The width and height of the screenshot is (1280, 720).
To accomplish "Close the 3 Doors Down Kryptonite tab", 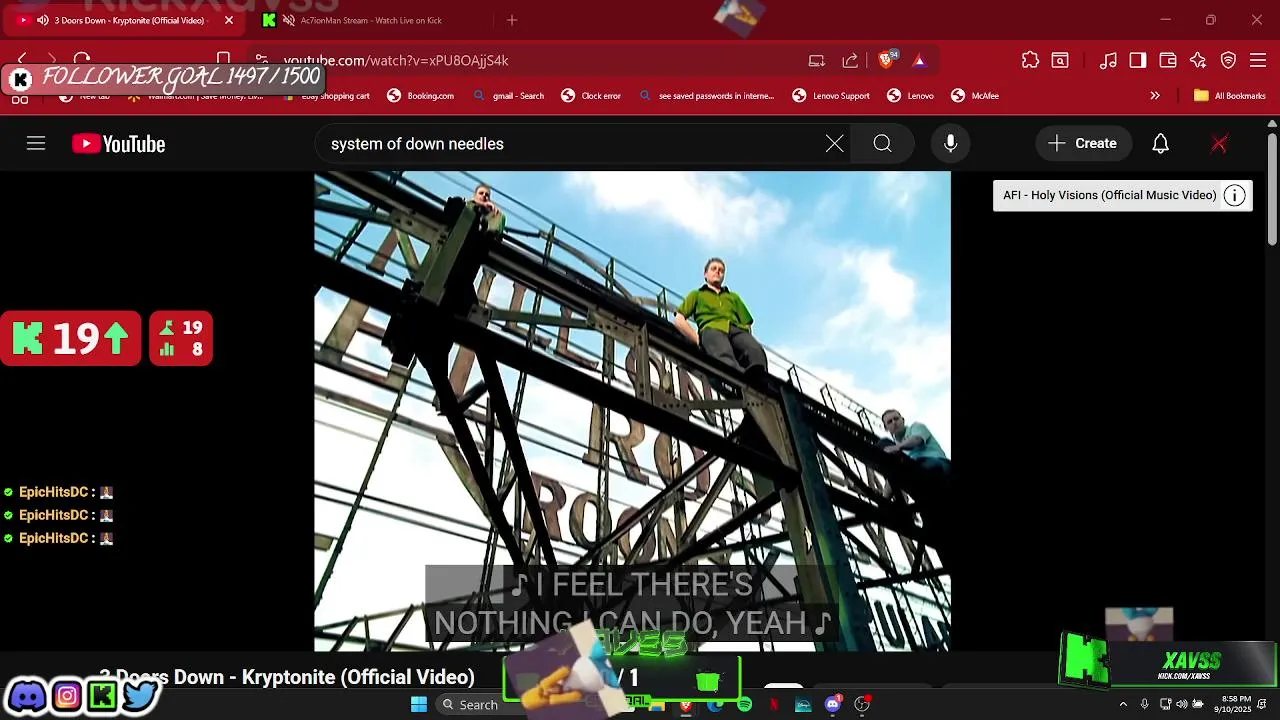I will pyautogui.click(x=229, y=20).
